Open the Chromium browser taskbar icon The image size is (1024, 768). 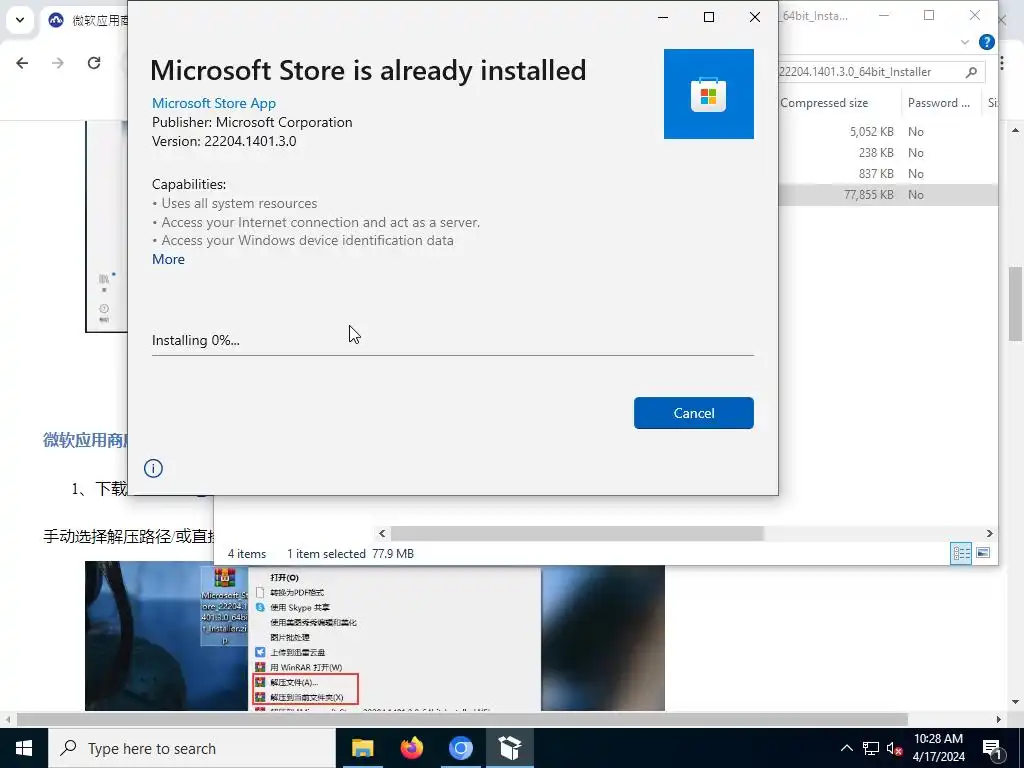(460, 748)
